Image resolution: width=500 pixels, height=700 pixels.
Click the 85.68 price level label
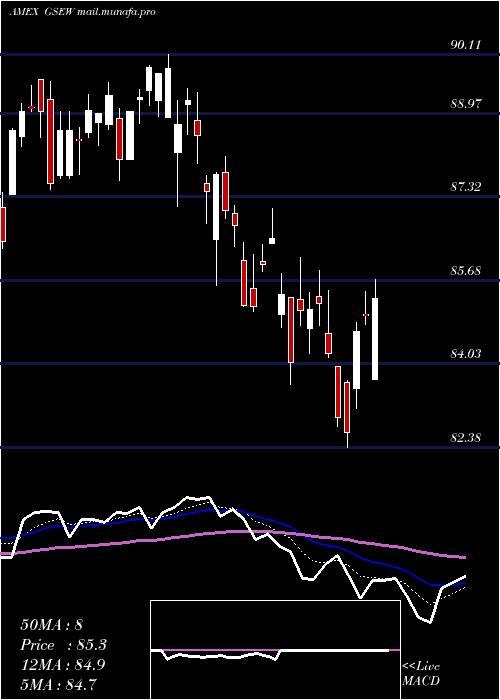click(x=466, y=271)
